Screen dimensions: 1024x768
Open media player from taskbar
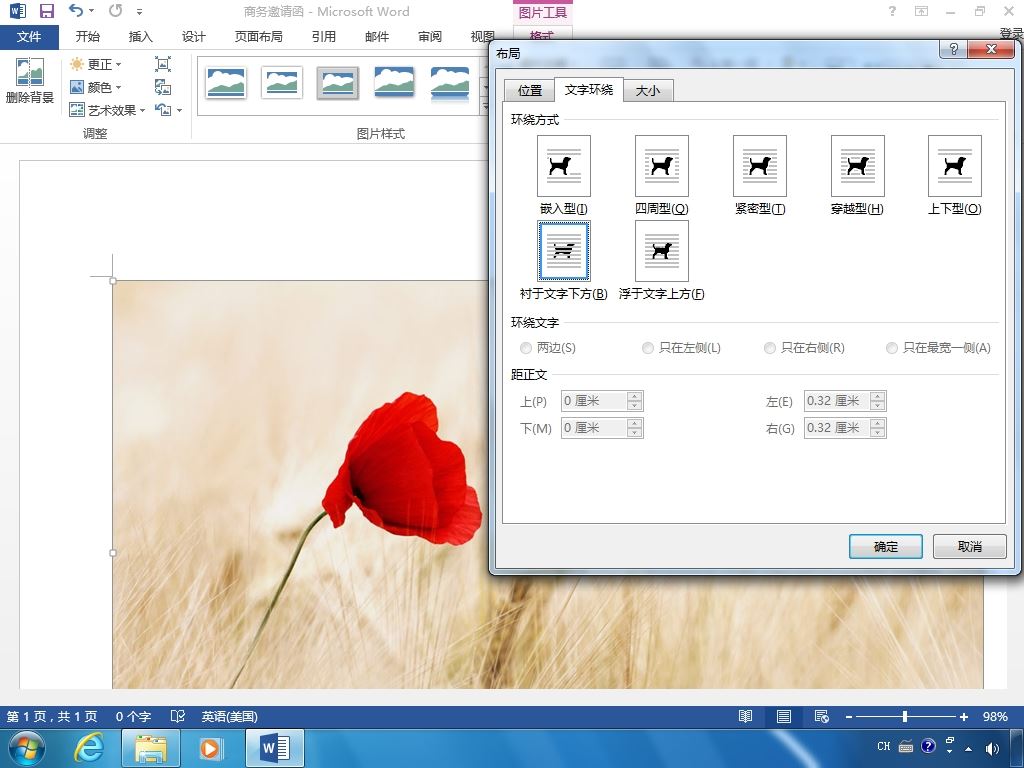(211, 748)
